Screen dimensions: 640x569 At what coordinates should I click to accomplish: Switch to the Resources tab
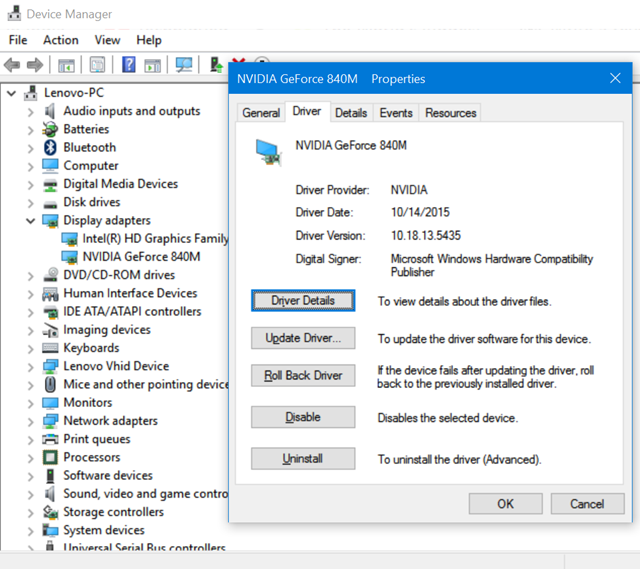(x=451, y=113)
